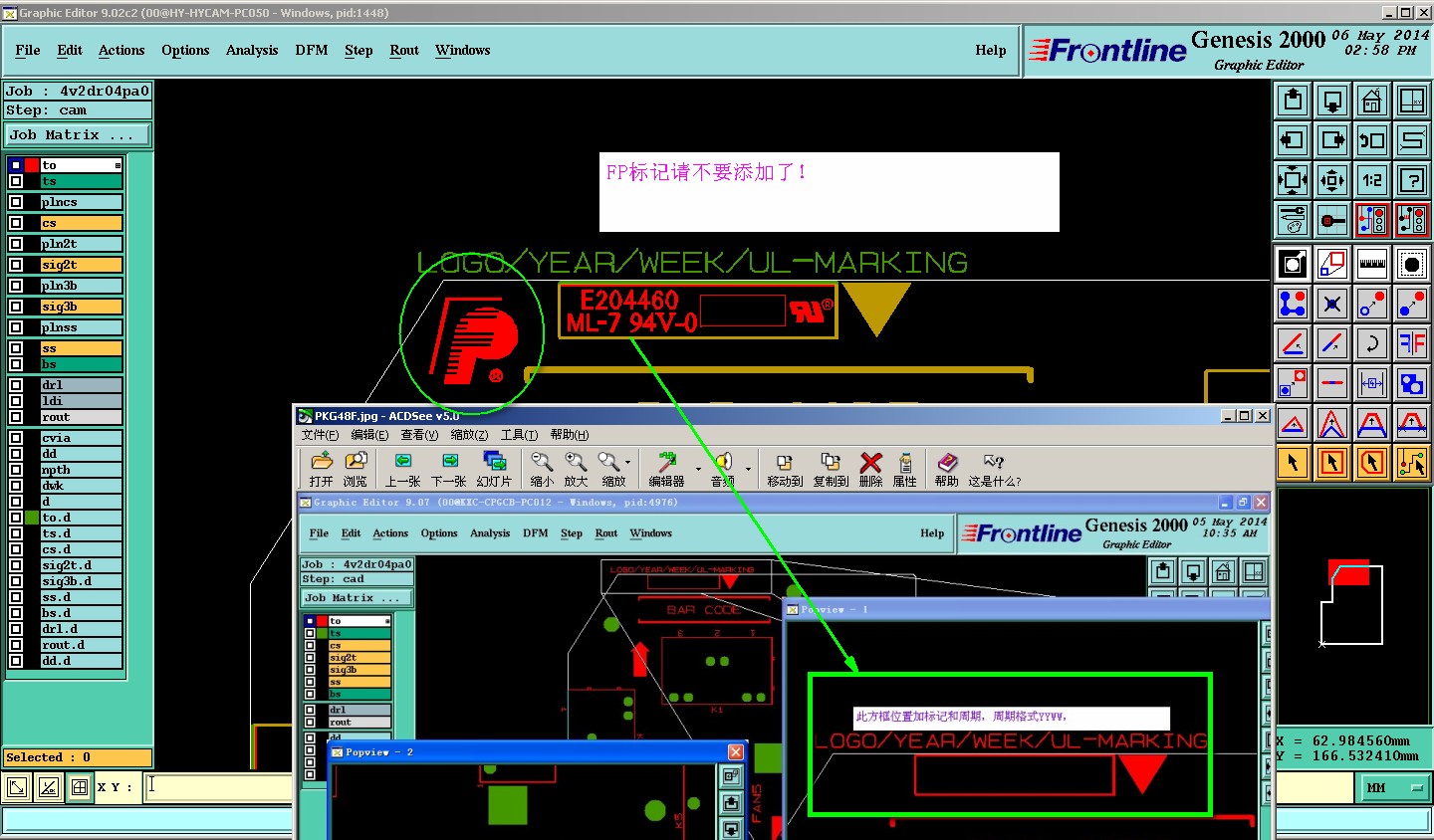The height and width of the screenshot is (840, 1434).
Task: Click the grid snap icon beside X Y
Action: coord(80,787)
